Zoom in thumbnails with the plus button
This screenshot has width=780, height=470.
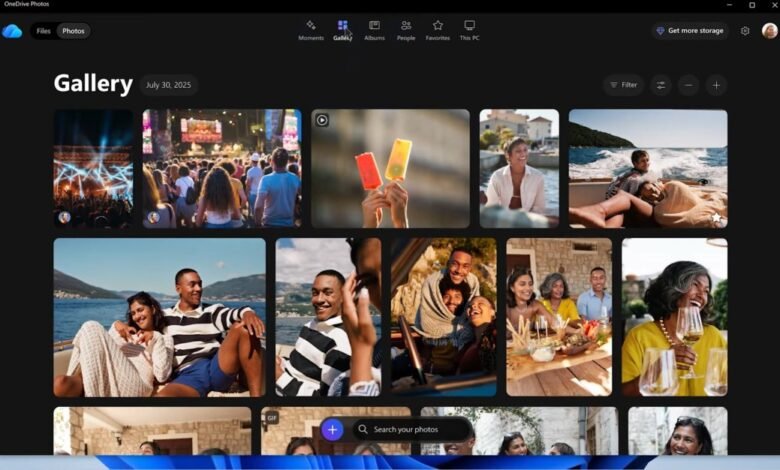click(716, 85)
